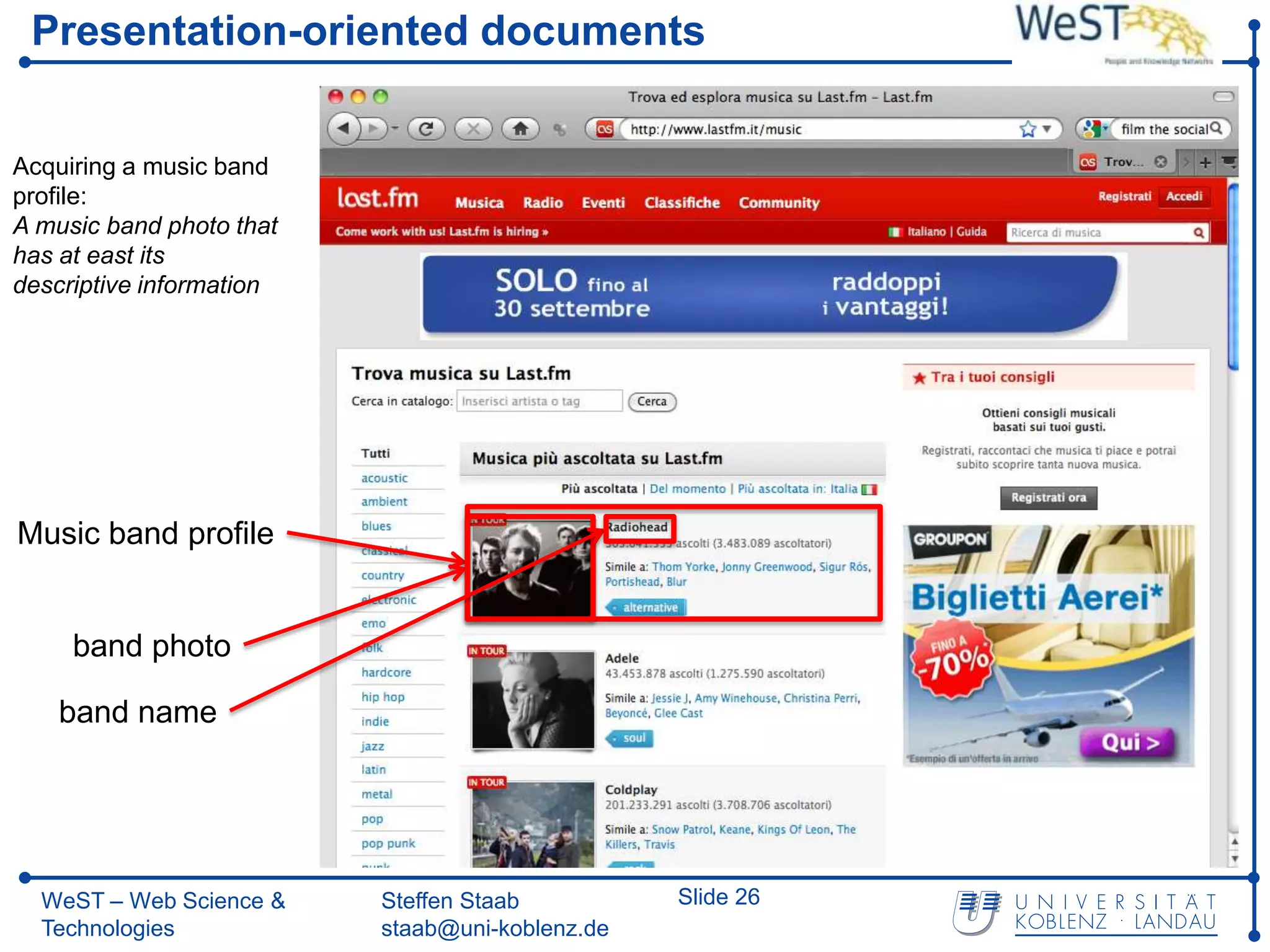Open the Radio menu

tap(543, 203)
